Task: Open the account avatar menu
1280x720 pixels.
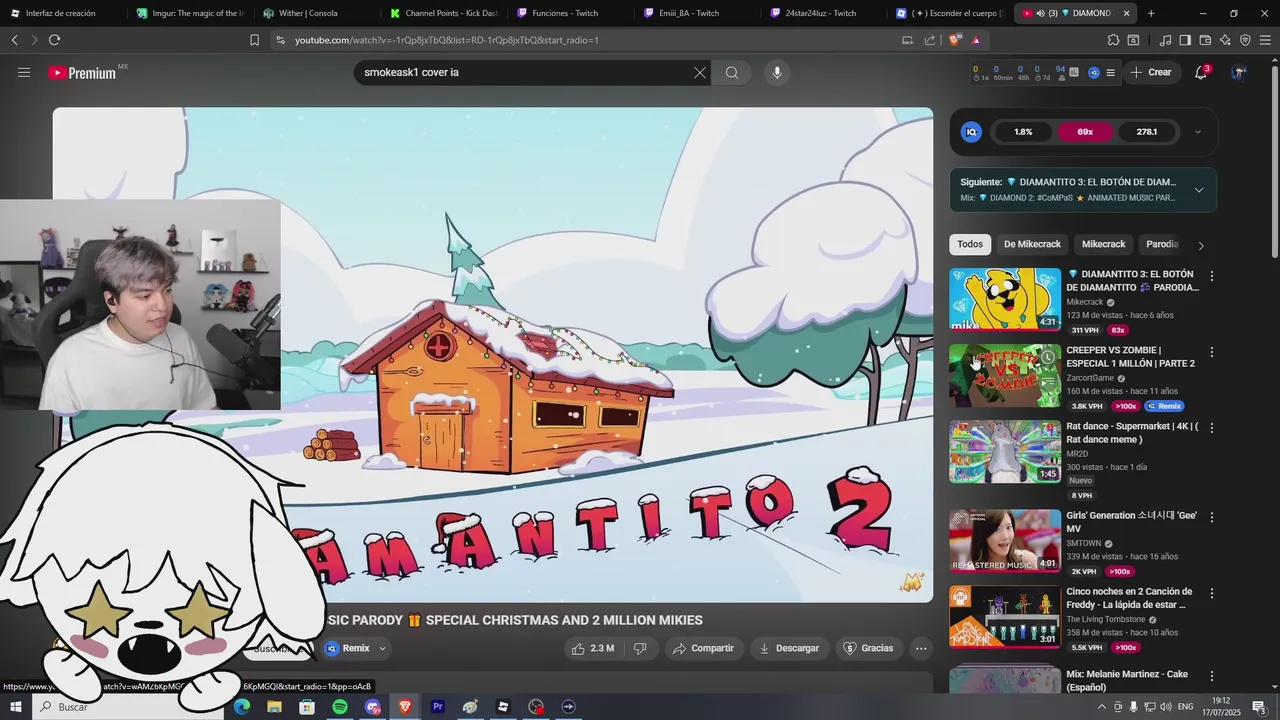Action: (1239, 72)
